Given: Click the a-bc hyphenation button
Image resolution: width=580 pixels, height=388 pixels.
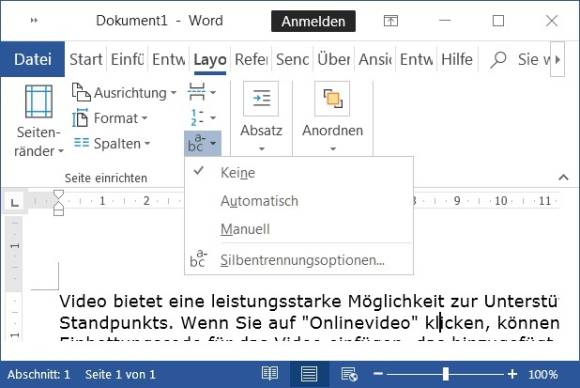Looking at the screenshot, I should [x=202, y=143].
